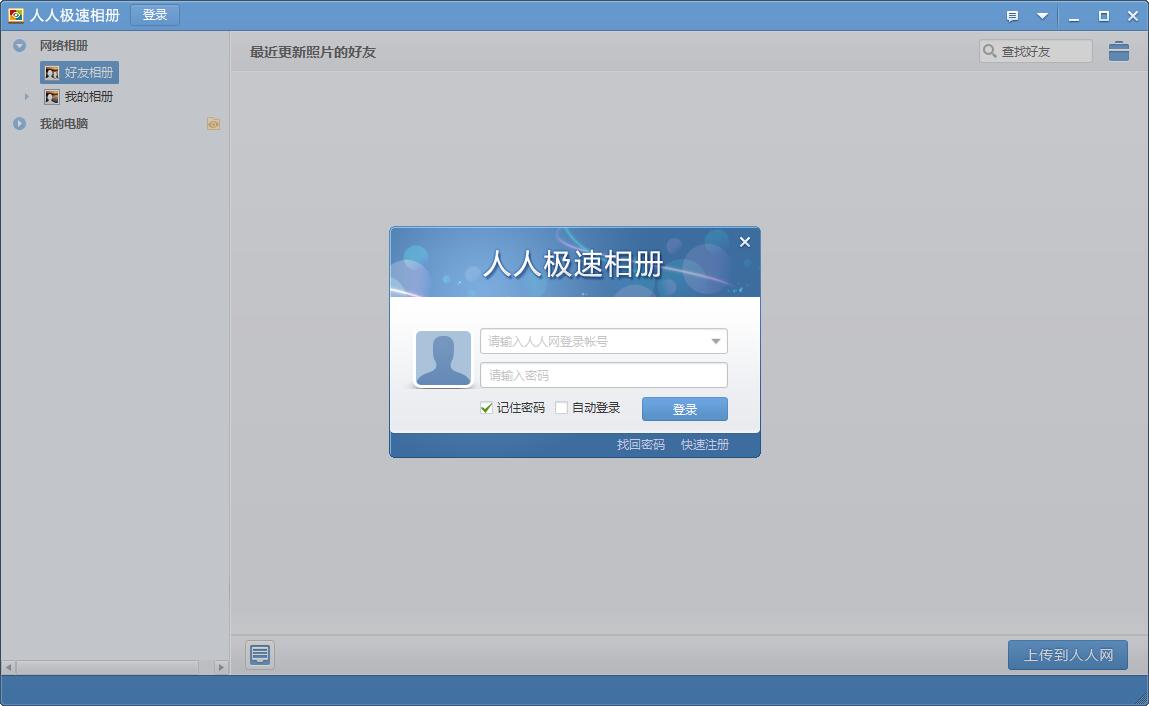Uncheck the 记住密码 checkbox
This screenshot has width=1149, height=706.
[486, 408]
